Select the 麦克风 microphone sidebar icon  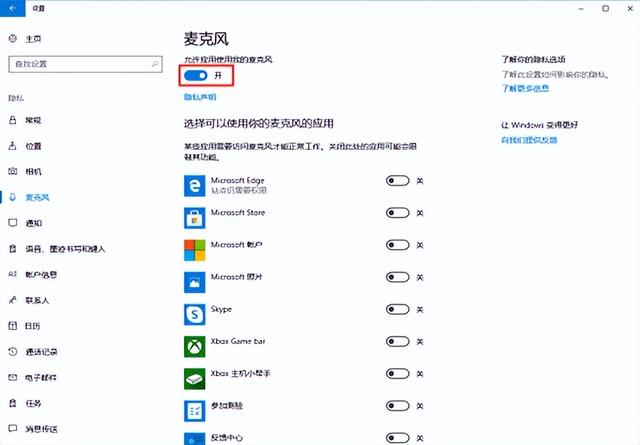pos(13,197)
